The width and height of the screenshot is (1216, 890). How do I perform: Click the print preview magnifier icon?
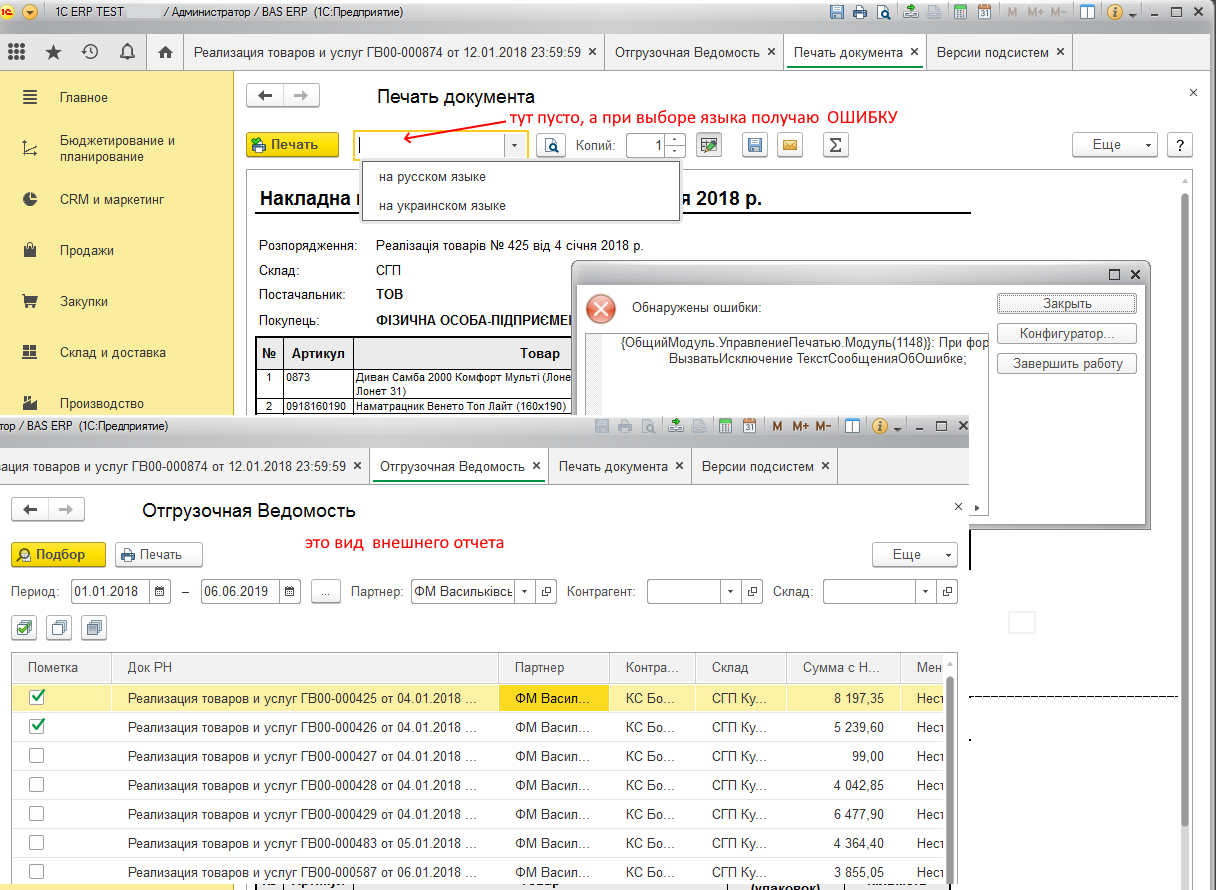click(551, 146)
